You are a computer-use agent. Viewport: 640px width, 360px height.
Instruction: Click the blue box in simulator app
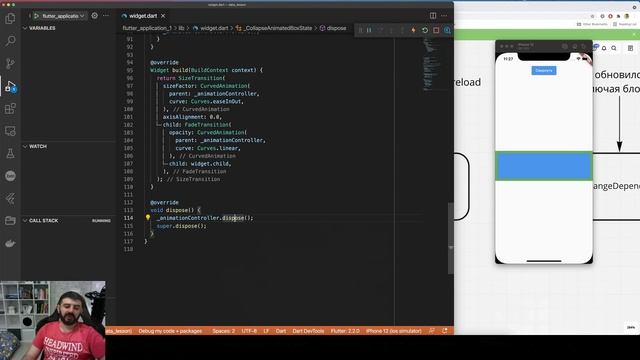pos(544,166)
